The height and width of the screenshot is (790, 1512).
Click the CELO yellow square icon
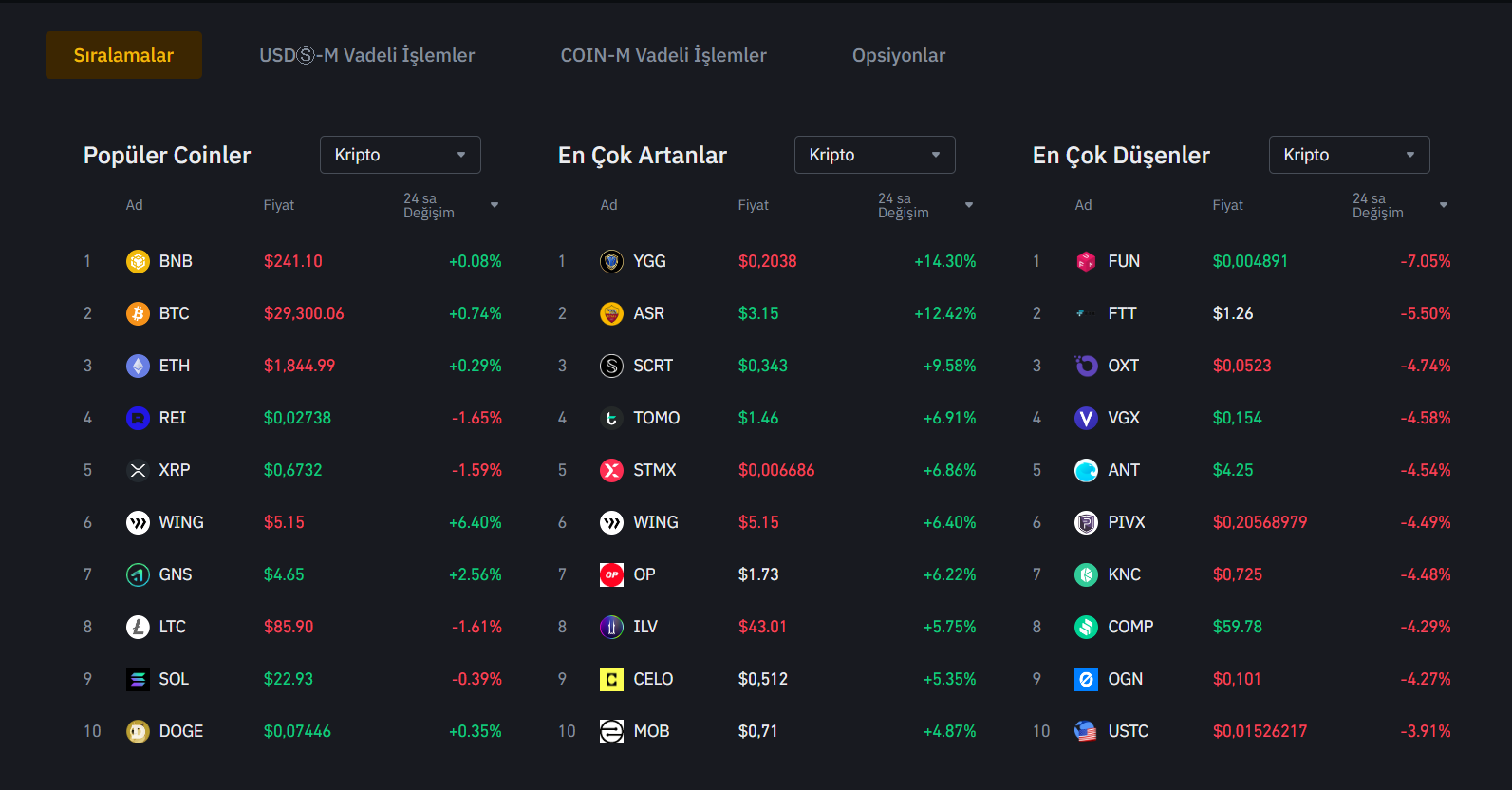tap(612, 679)
